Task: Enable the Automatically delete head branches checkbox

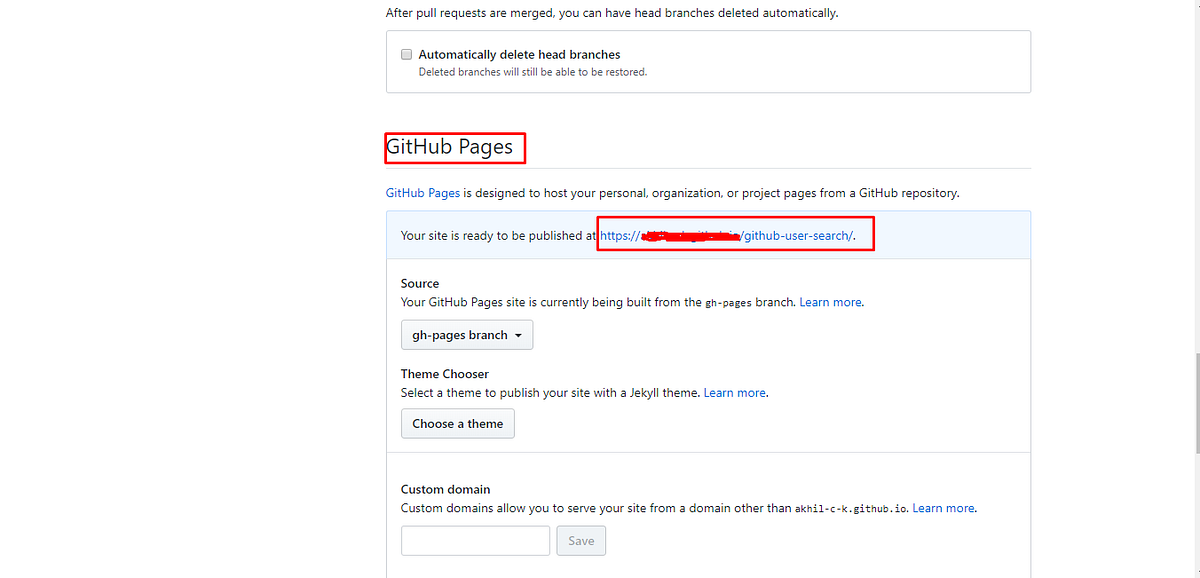Action: (x=406, y=54)
